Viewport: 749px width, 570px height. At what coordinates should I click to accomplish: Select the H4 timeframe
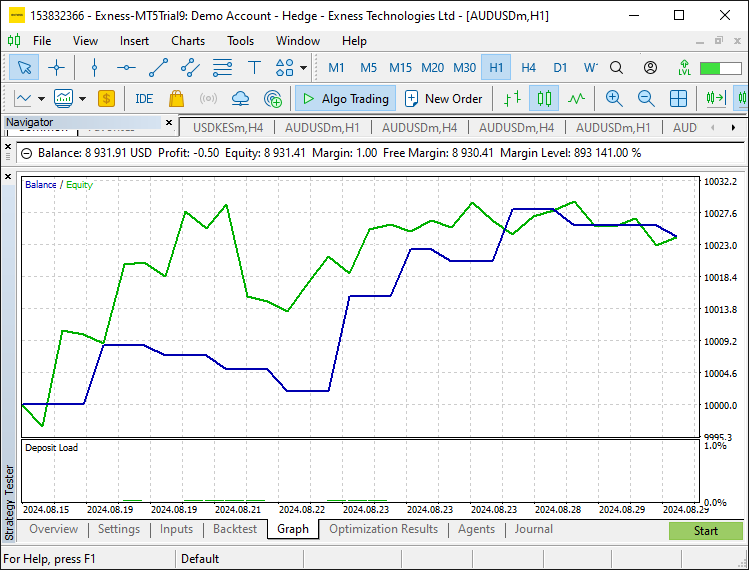point(528,67)
